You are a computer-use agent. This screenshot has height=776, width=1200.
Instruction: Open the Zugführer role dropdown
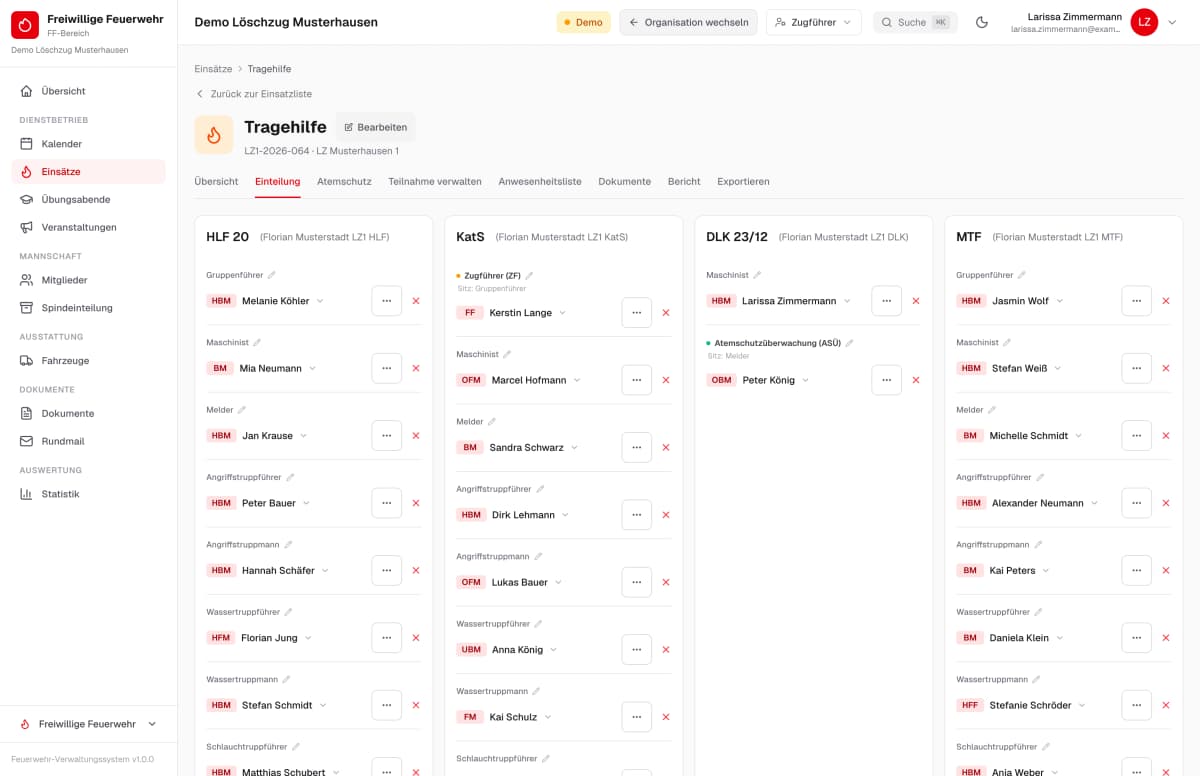click(814, 22)
